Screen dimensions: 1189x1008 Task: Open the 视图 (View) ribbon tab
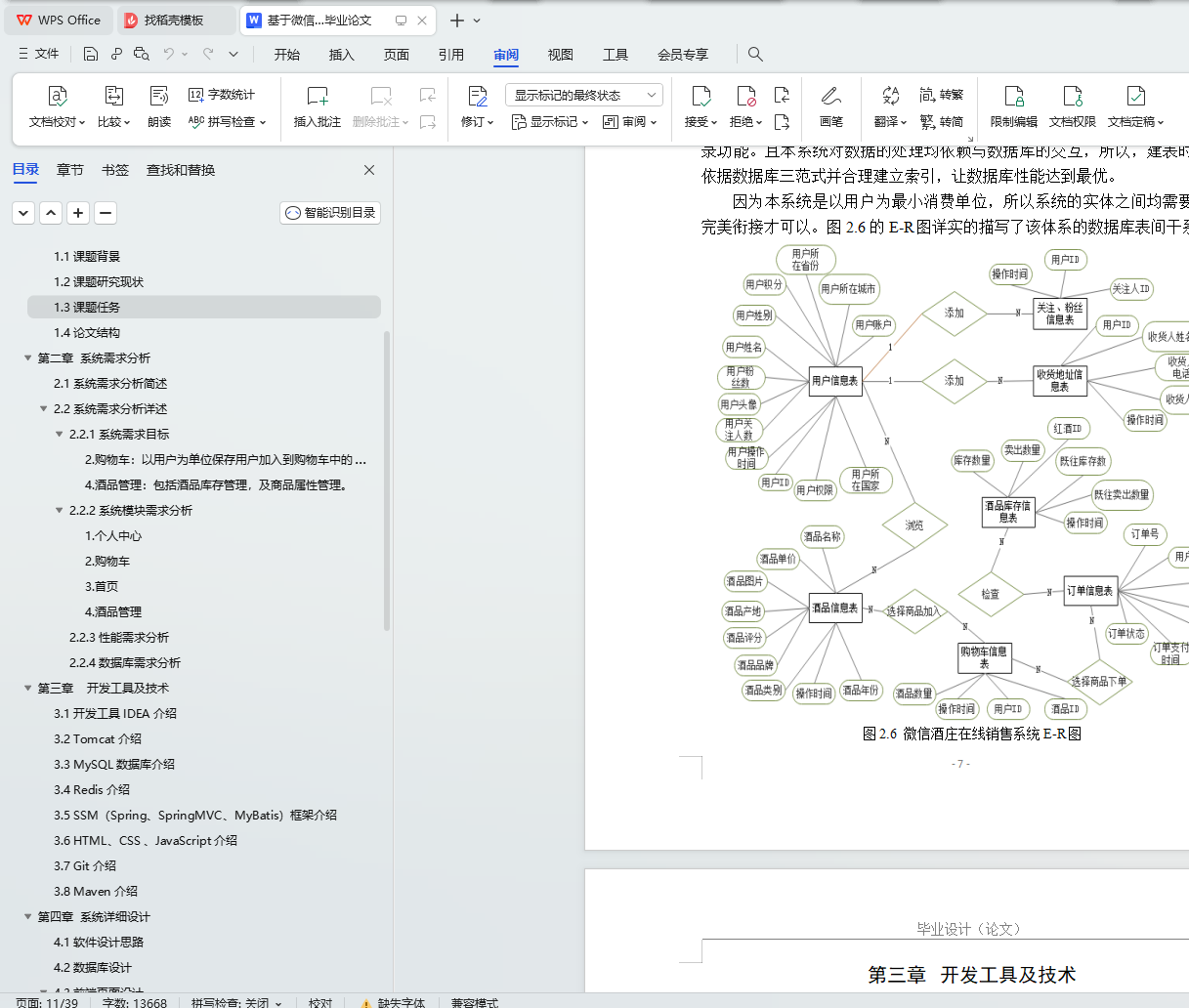pos(561,55)
